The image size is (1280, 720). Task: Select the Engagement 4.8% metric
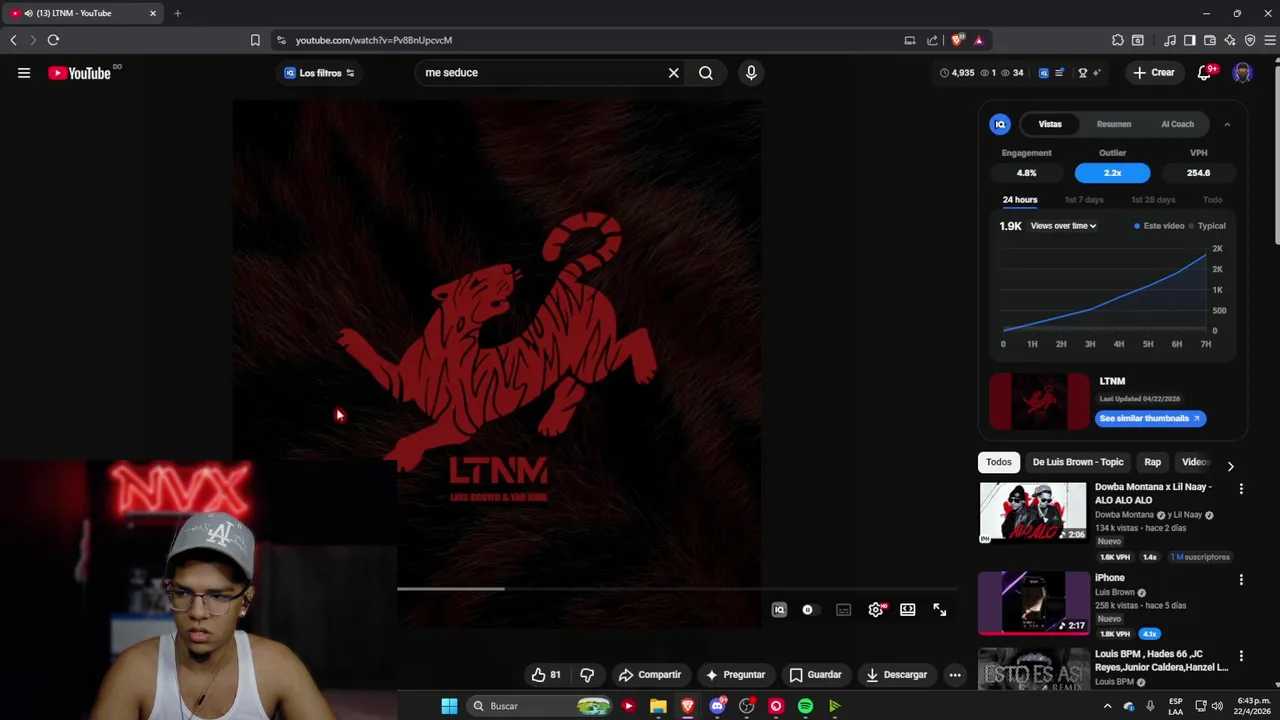(x=1026, y=173)
